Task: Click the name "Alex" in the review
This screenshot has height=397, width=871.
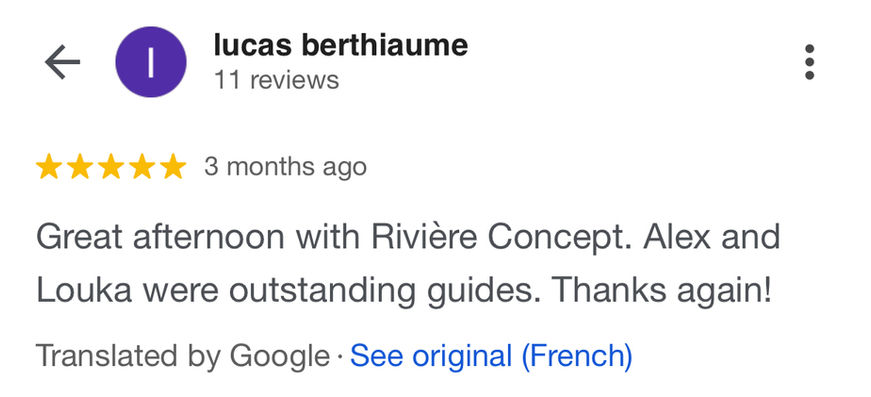Action: (x=677, y=237)
